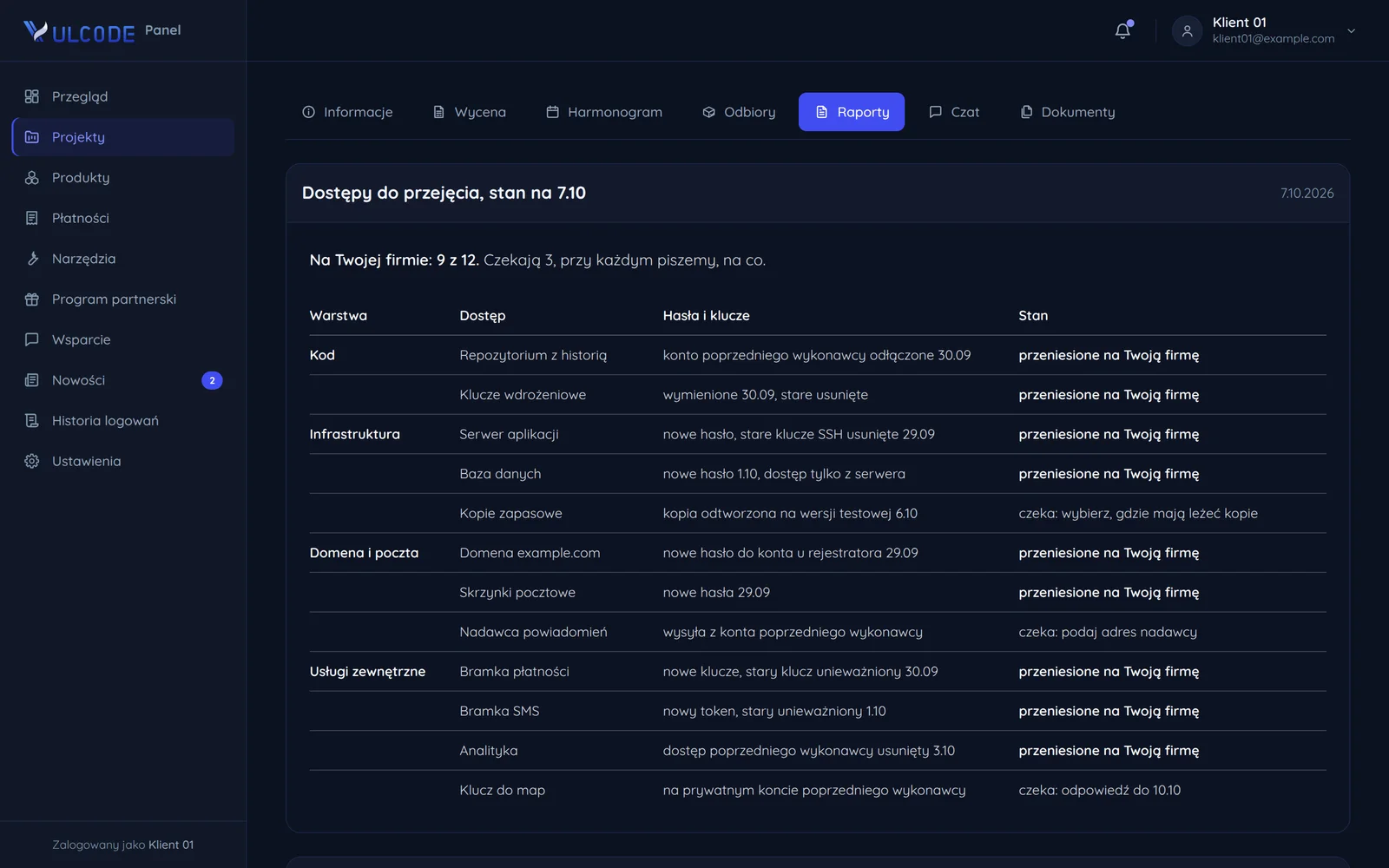Click the Przegląd sidebar icon

coord(32,96)
